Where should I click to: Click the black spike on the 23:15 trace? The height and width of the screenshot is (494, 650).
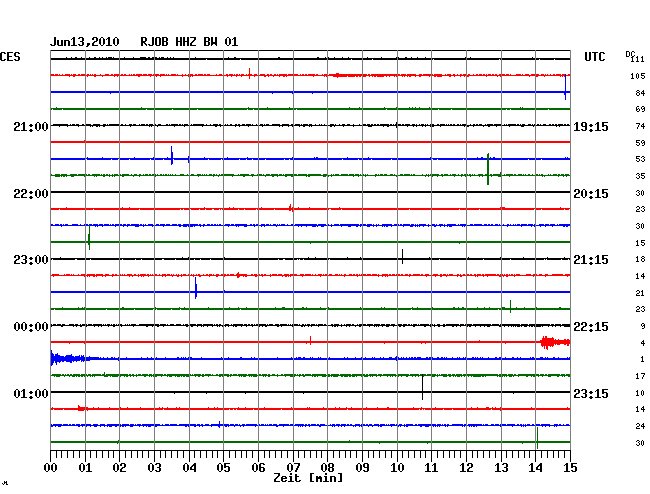click(422, 387)
